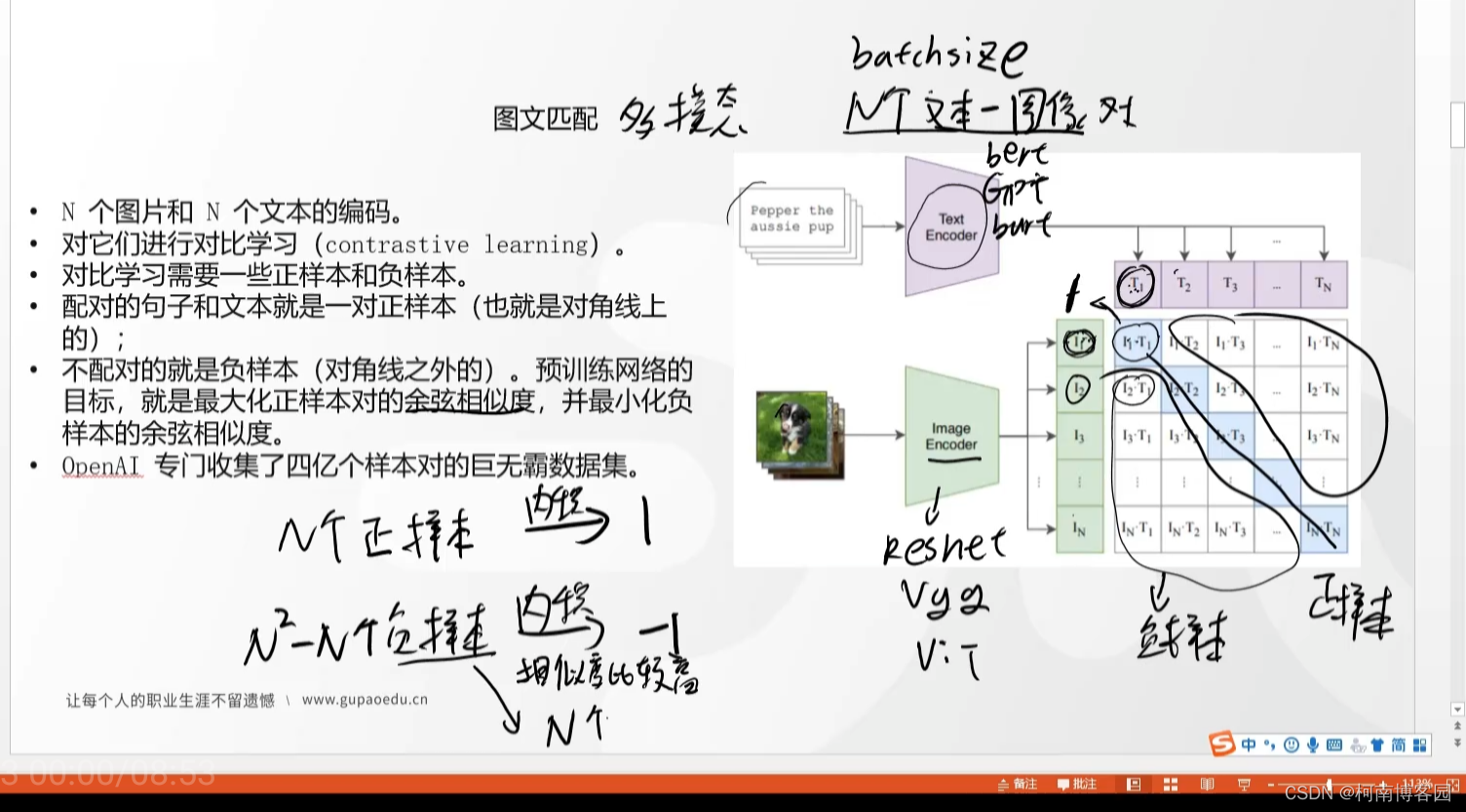Switch to Normal view icon
This screenshot has width=1466, height=812.
tap(1134, 784)
